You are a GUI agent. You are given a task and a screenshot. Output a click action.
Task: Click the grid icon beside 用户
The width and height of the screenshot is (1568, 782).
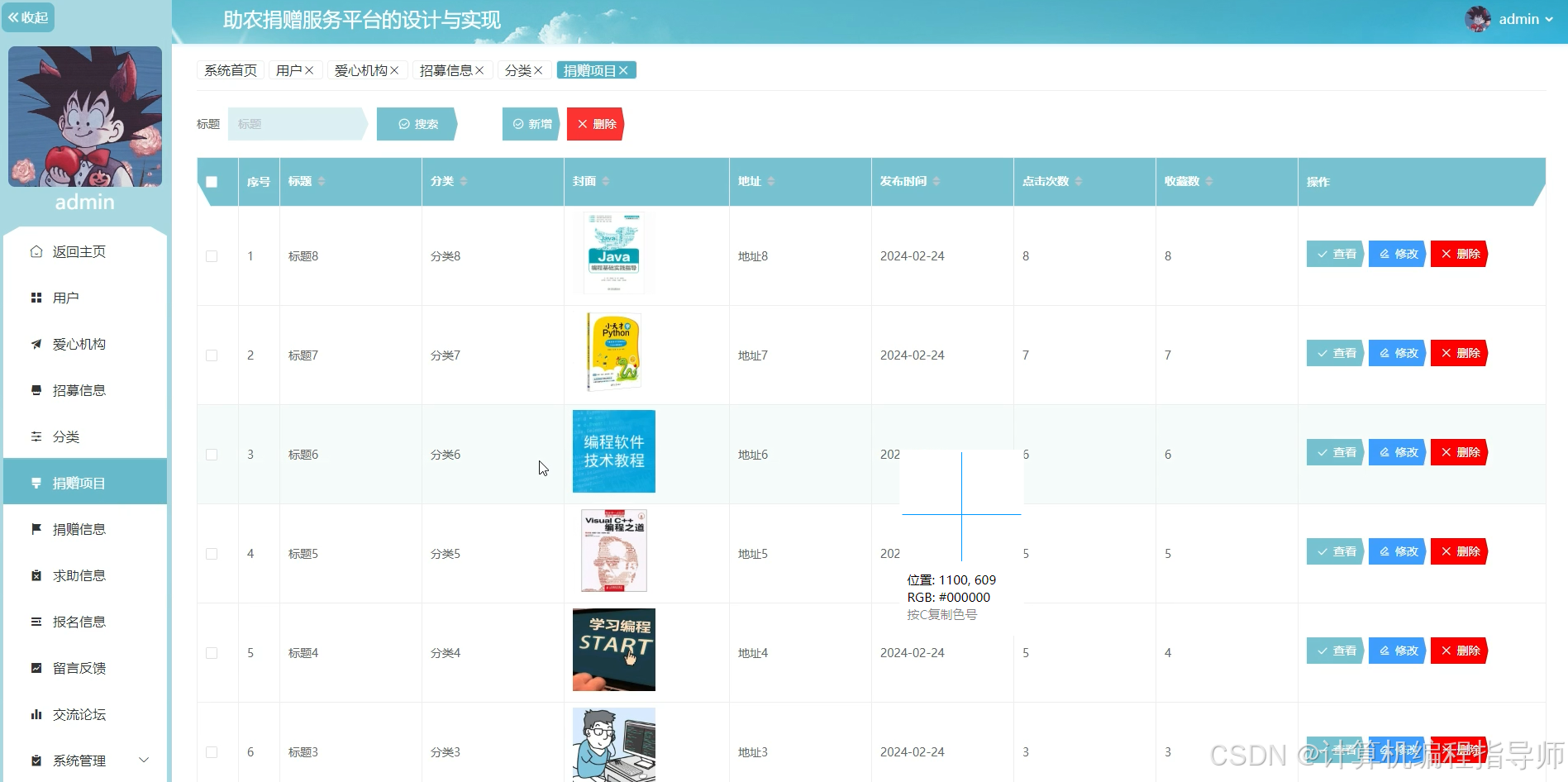(x=36, y=298)
